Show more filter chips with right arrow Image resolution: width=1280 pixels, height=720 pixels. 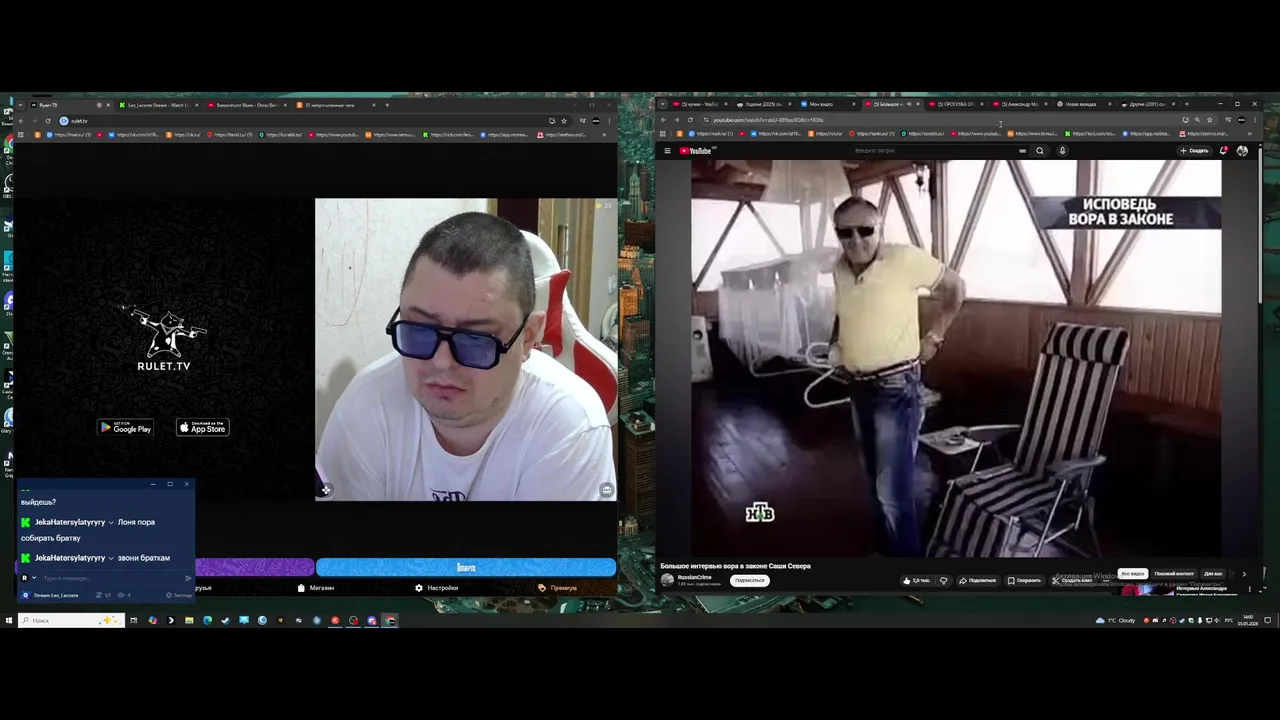[x=1244, y=574]
